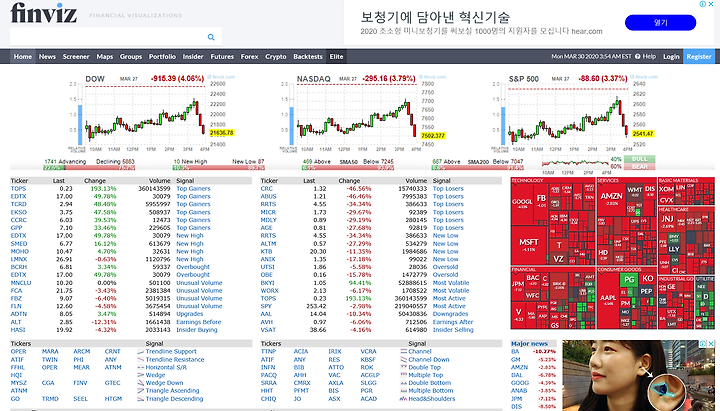Image resolution: width=720 pixels, height=411 pixels.
Task: Click the BA ticker in Major news
Action: tap(515, 352)
